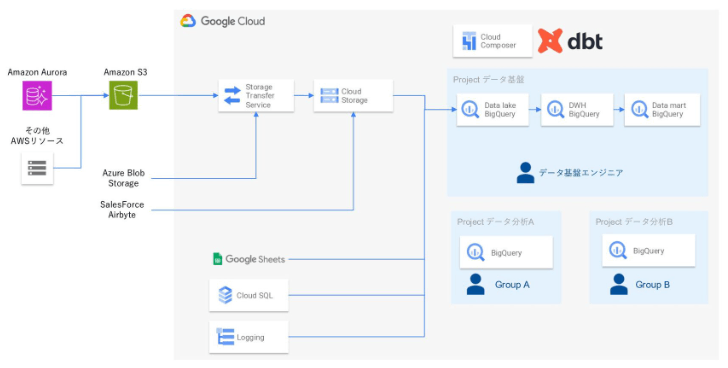
Task: Open the Cloud Composer icon
Action: pos(469,41)
